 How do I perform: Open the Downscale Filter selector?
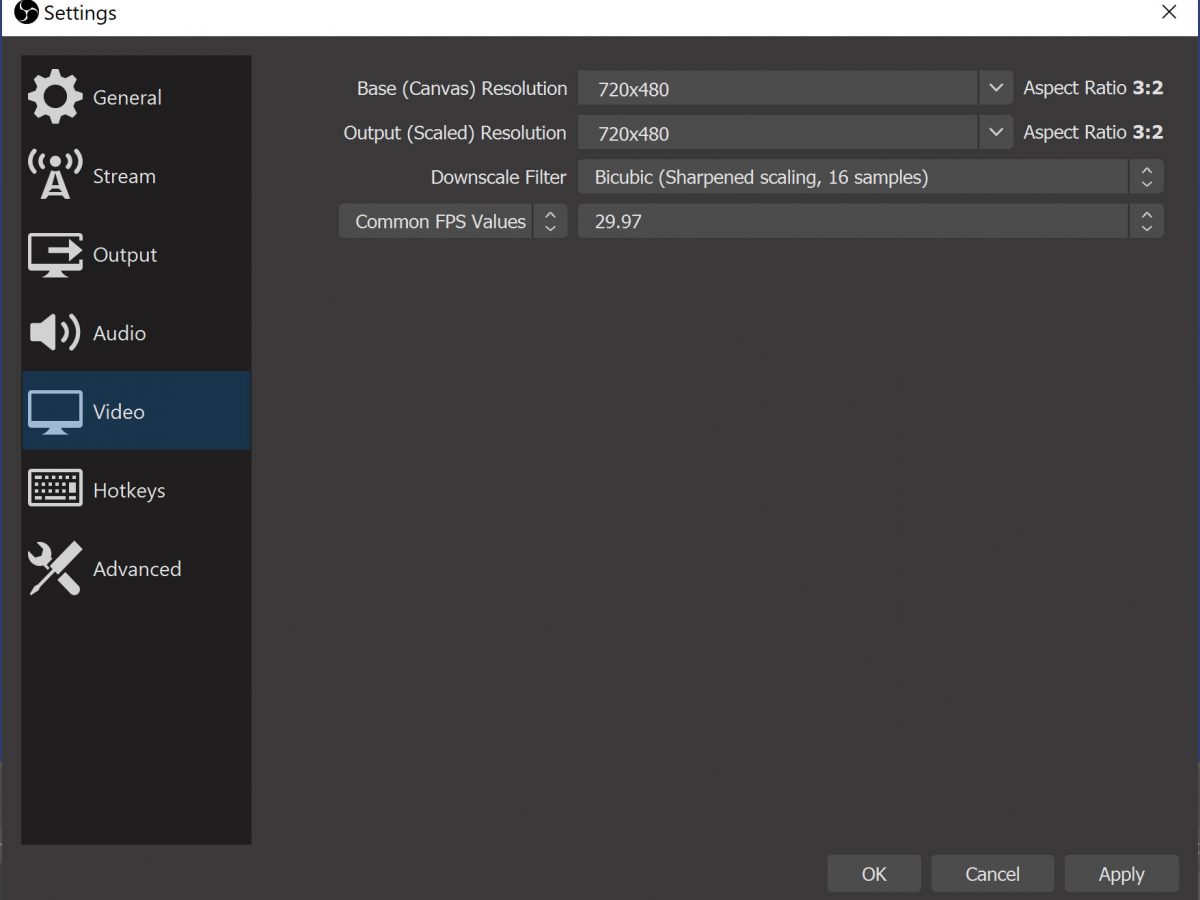coord(870,177)
